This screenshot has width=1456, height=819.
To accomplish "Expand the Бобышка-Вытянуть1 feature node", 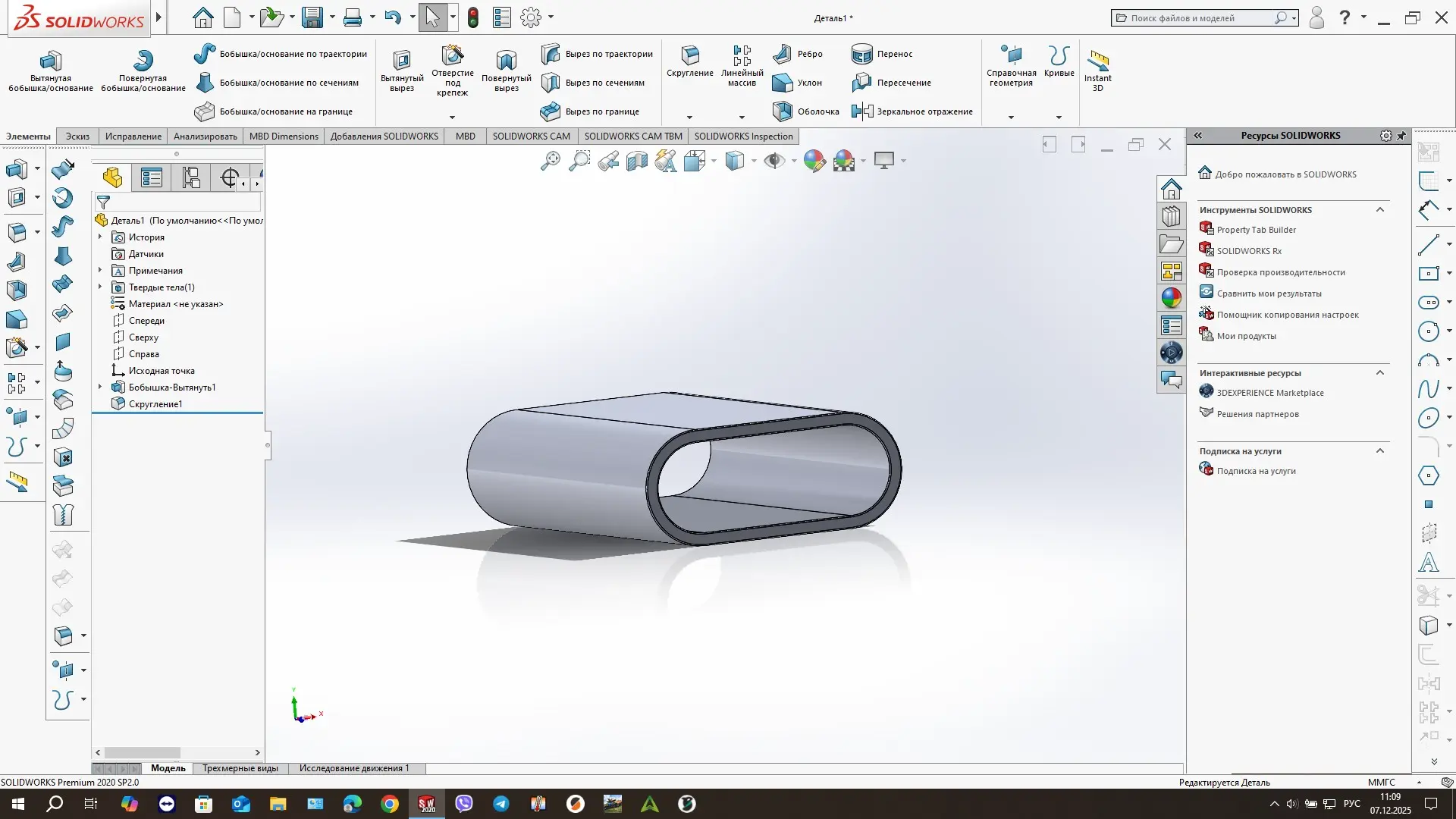I will click(100, 388).
